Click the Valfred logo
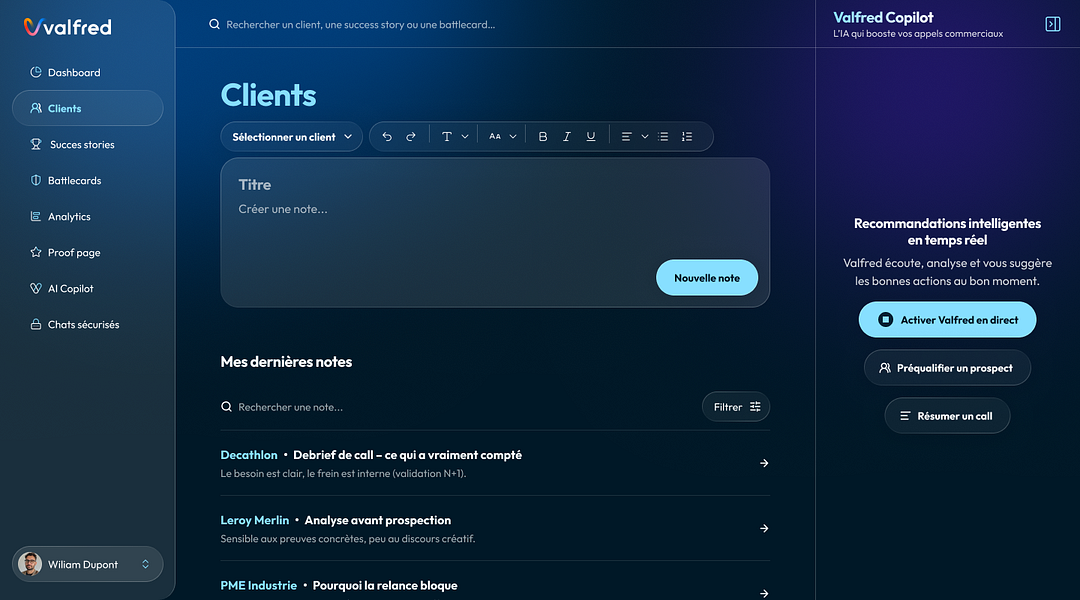The height and width of the screenshot is (600, 1080). tap(67, 27)
